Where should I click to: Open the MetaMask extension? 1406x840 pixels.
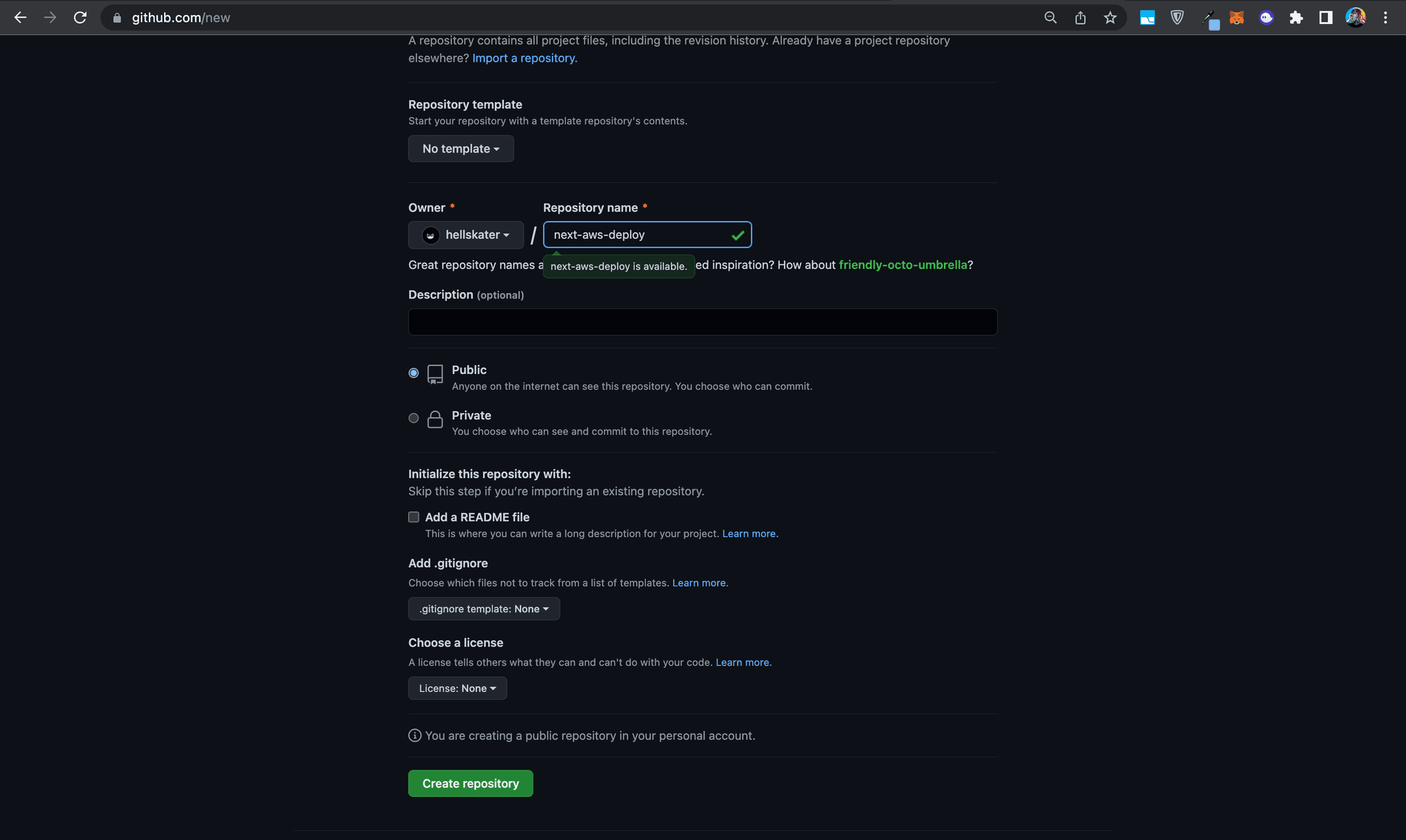coord(1237,17)
